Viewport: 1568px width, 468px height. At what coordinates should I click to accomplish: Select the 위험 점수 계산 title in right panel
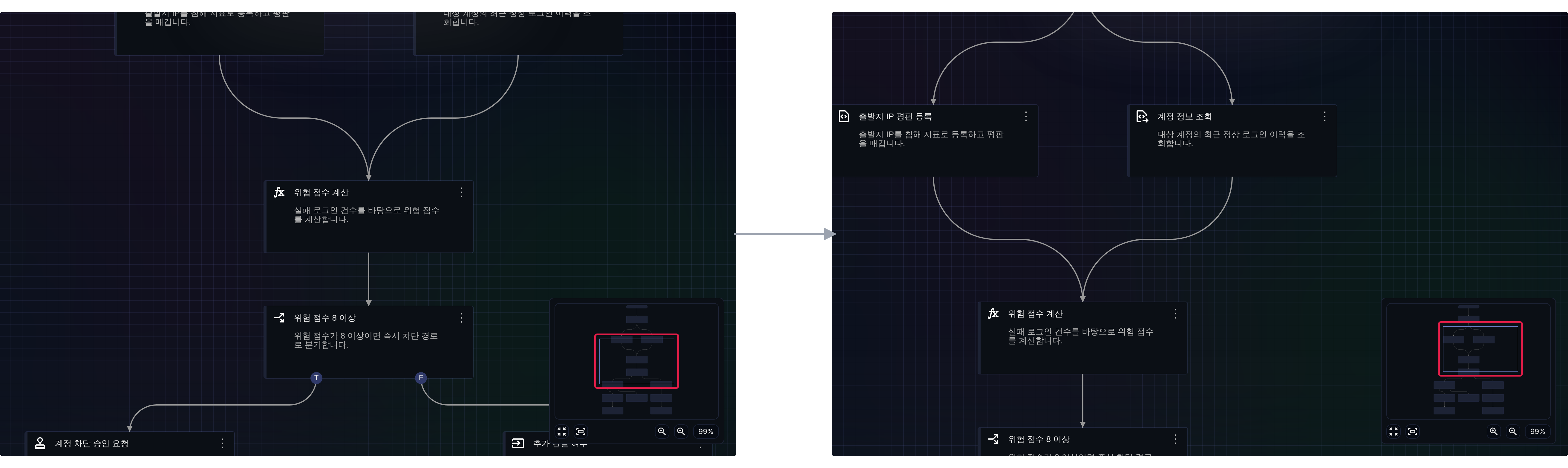click(x=1035, y=313)
